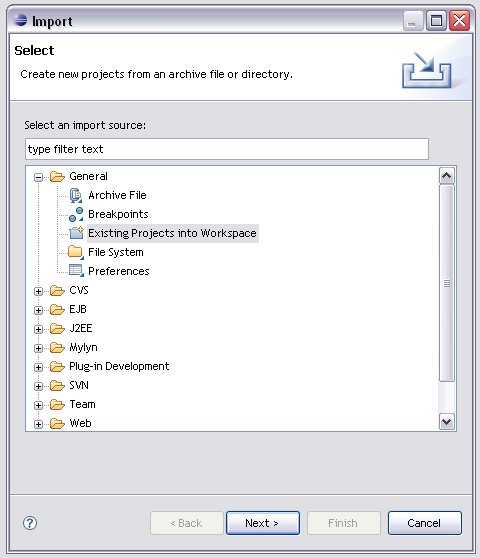Select Existing Projects into Workspace entry

[x=173, y=233]
